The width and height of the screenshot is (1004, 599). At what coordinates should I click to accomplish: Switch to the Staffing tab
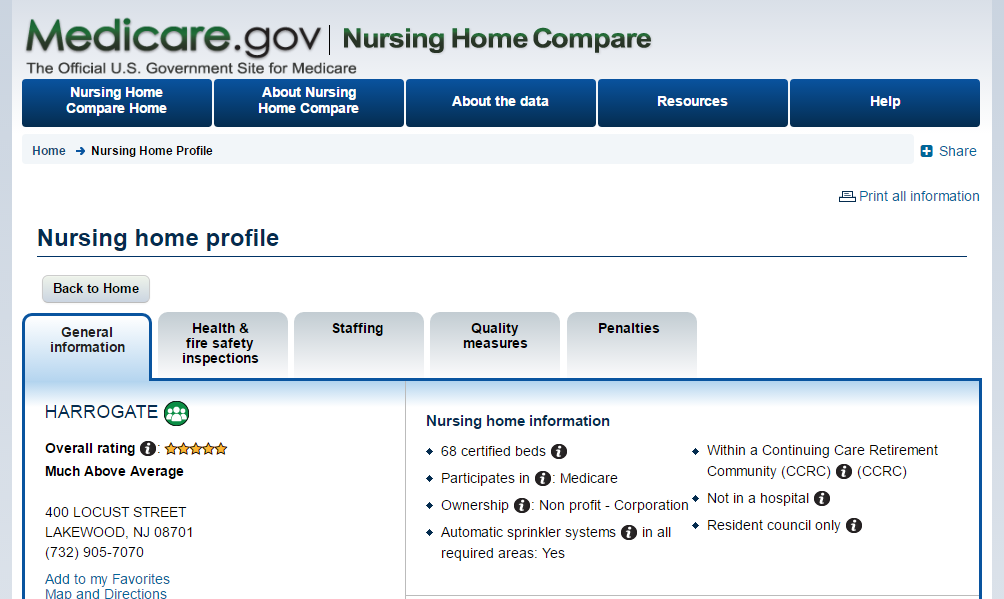pos(357,329)
